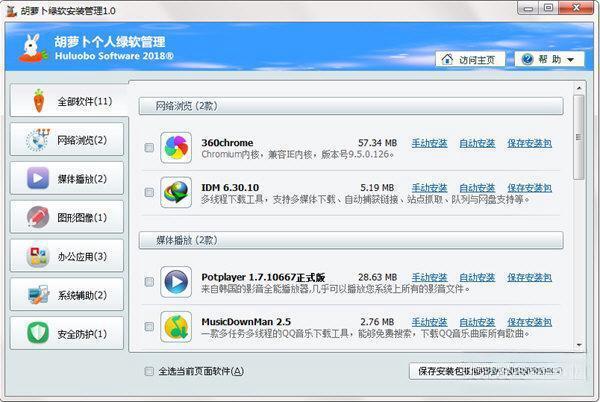Maximize the window from title bar
This screenshot has width=600, height=402.
click(x=548, y=8)
